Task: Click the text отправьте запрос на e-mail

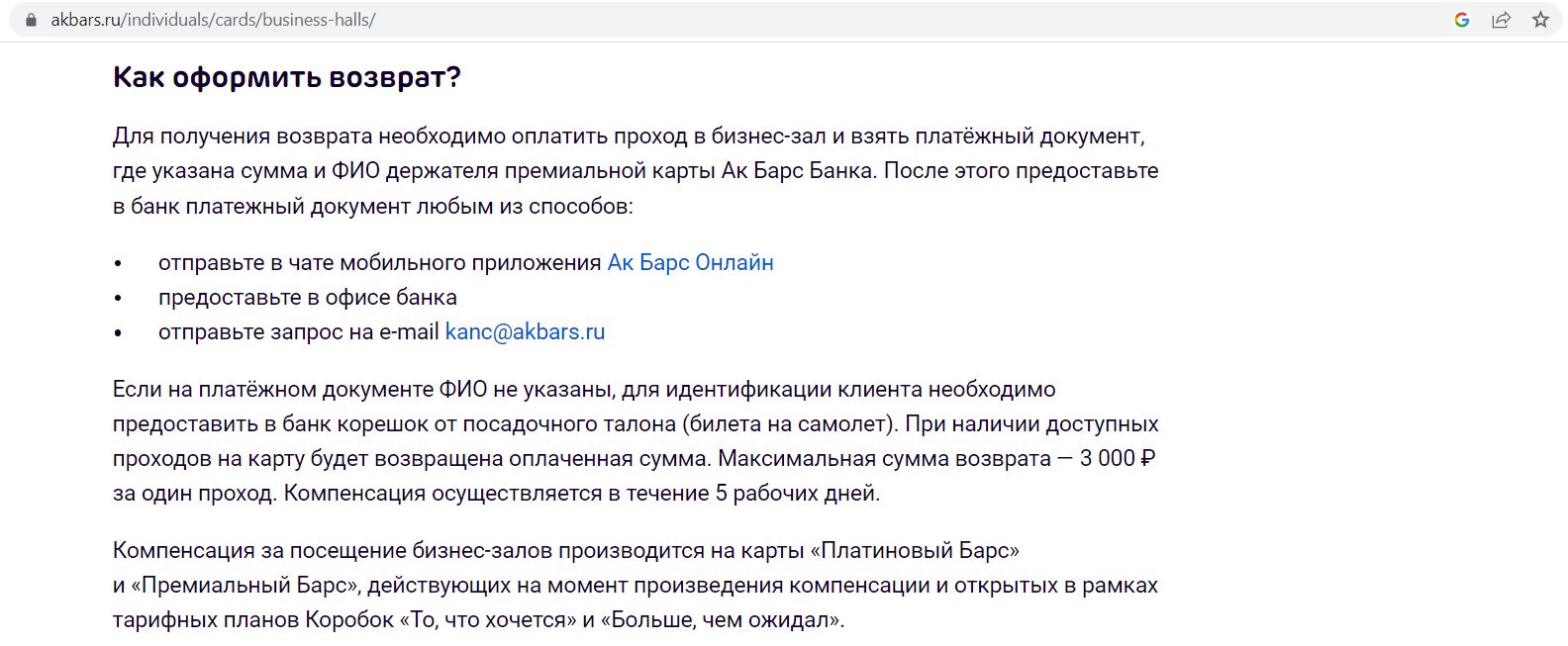Action: [299, 332]
